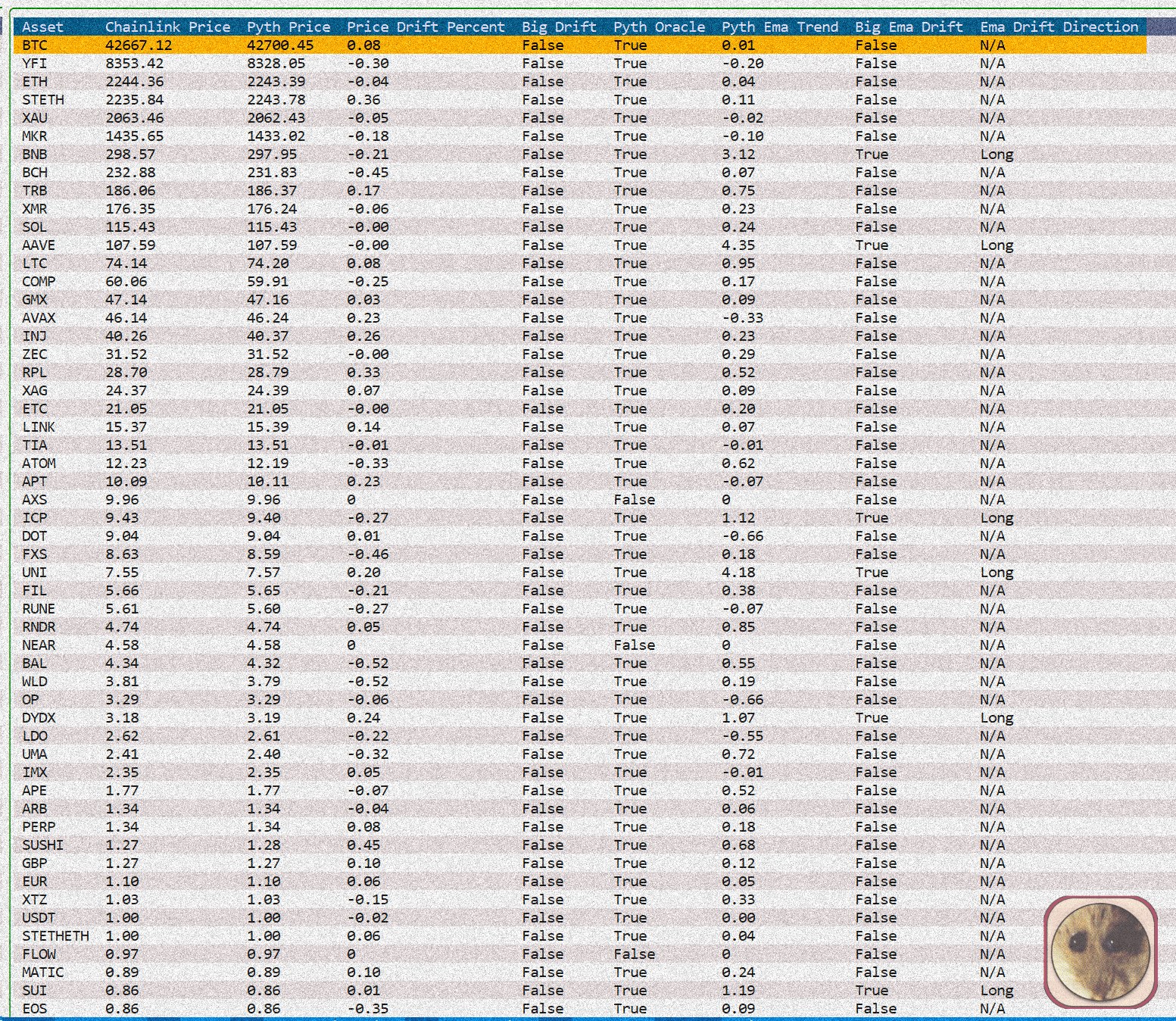The height and width of the screenshot is (1021, 1176).
Task: Click the Ema Drift Direction header
Action: 1059,27
